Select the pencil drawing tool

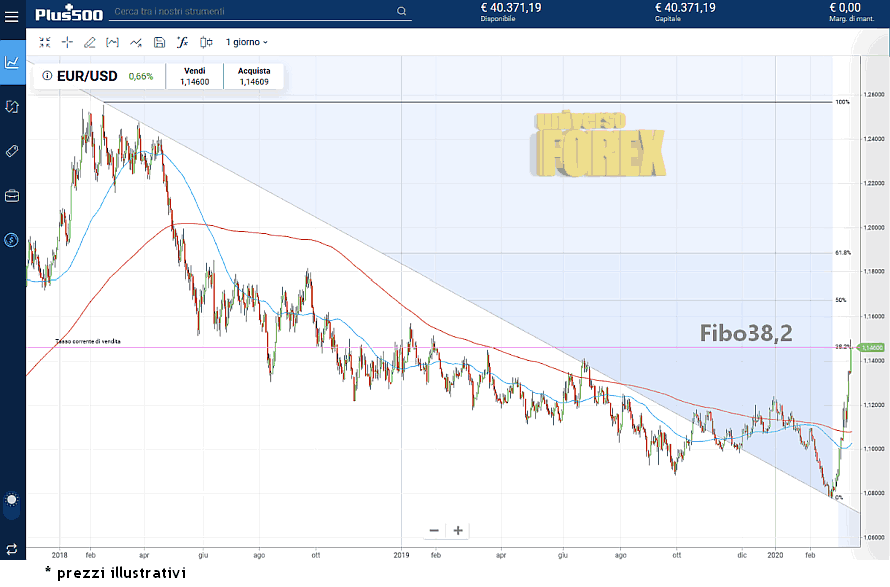(x=90, y=42)
